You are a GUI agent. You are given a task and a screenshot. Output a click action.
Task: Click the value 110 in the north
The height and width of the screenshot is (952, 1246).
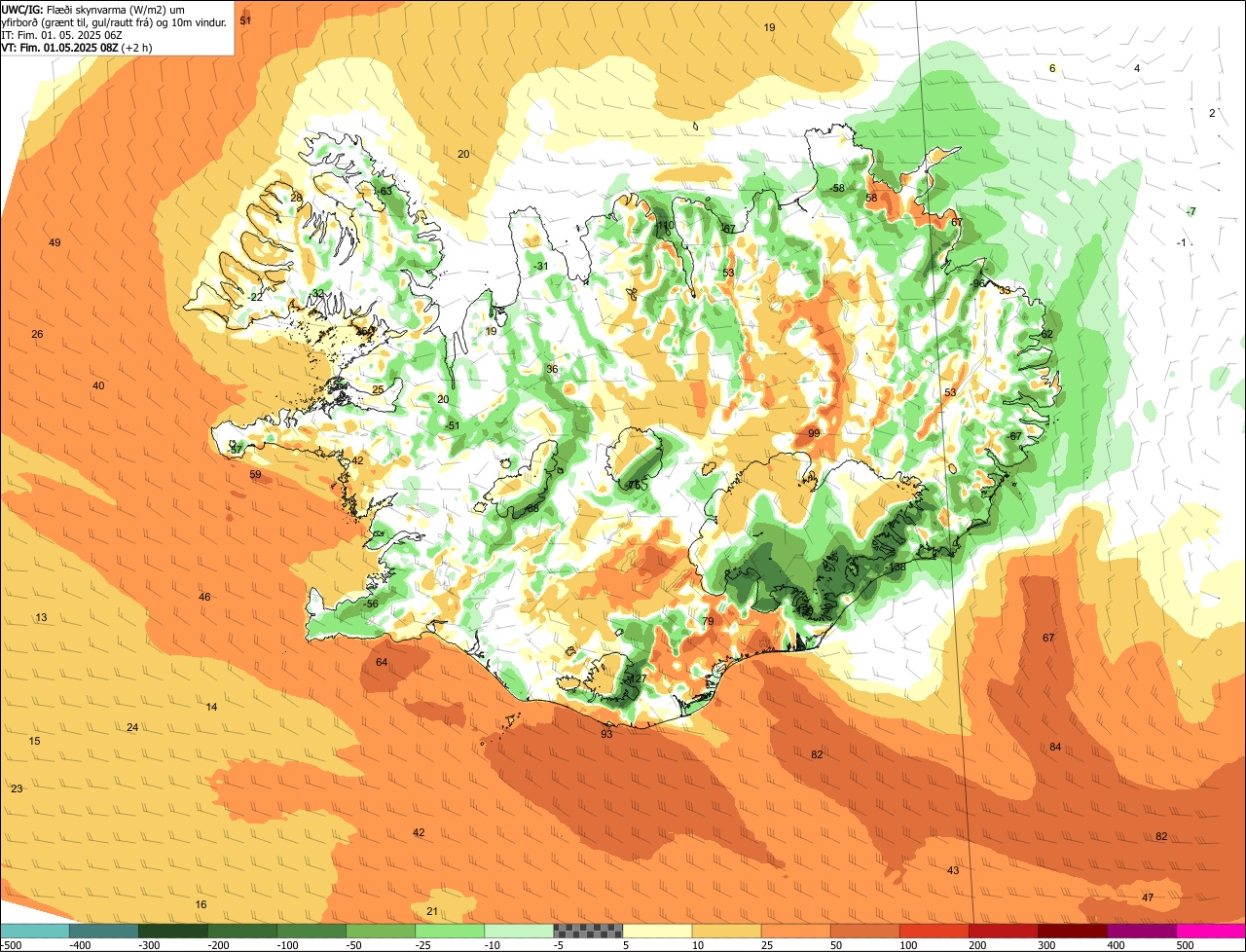point(666,226)
